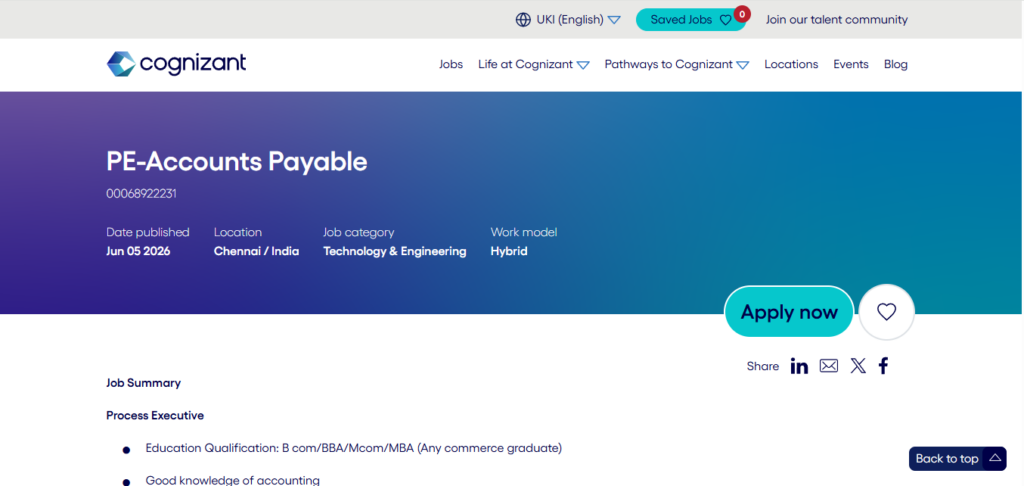Save job with round heart button
This screenshot has width=1024, height=486.
(886, 312)
